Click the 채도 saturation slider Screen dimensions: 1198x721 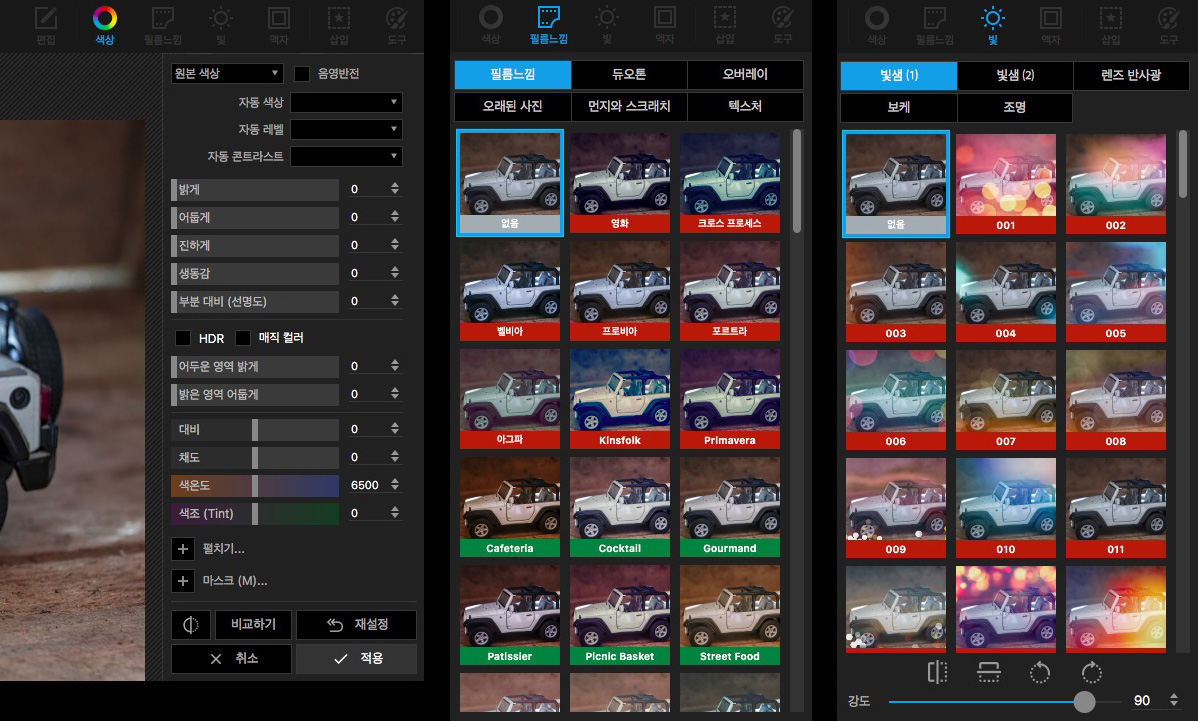coord(255,457)
